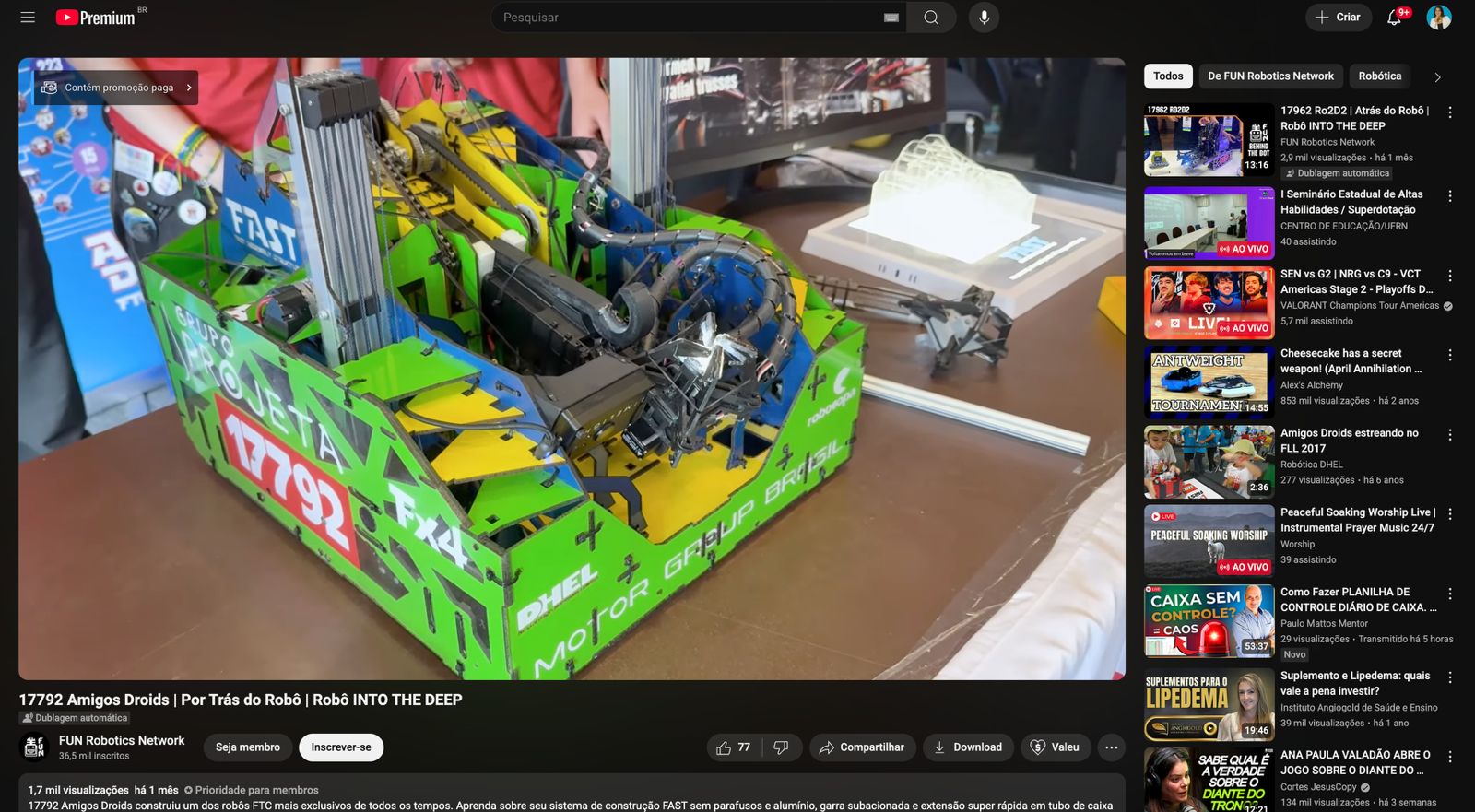This screenshot has width=1475, height=812.
Task: Open 'Cheesecake has a secret weapon' title
Action: click(x=1351, y=361)
